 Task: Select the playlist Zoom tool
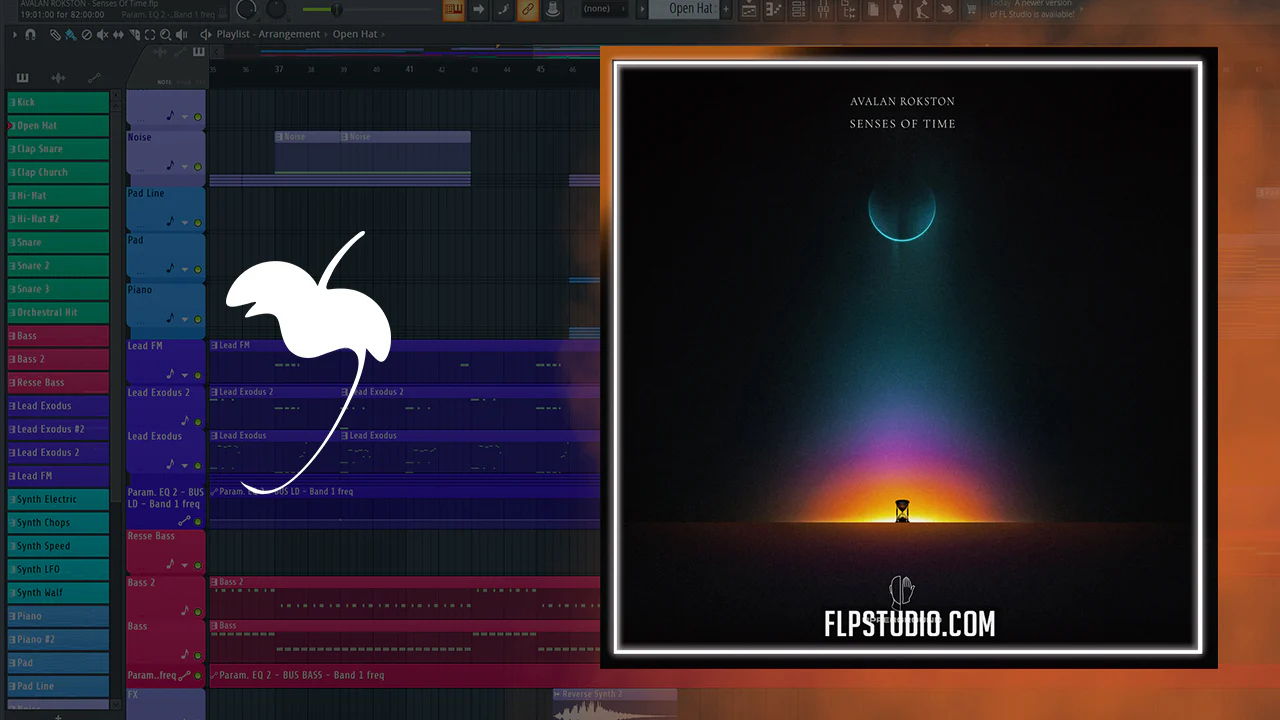point(166,34)
